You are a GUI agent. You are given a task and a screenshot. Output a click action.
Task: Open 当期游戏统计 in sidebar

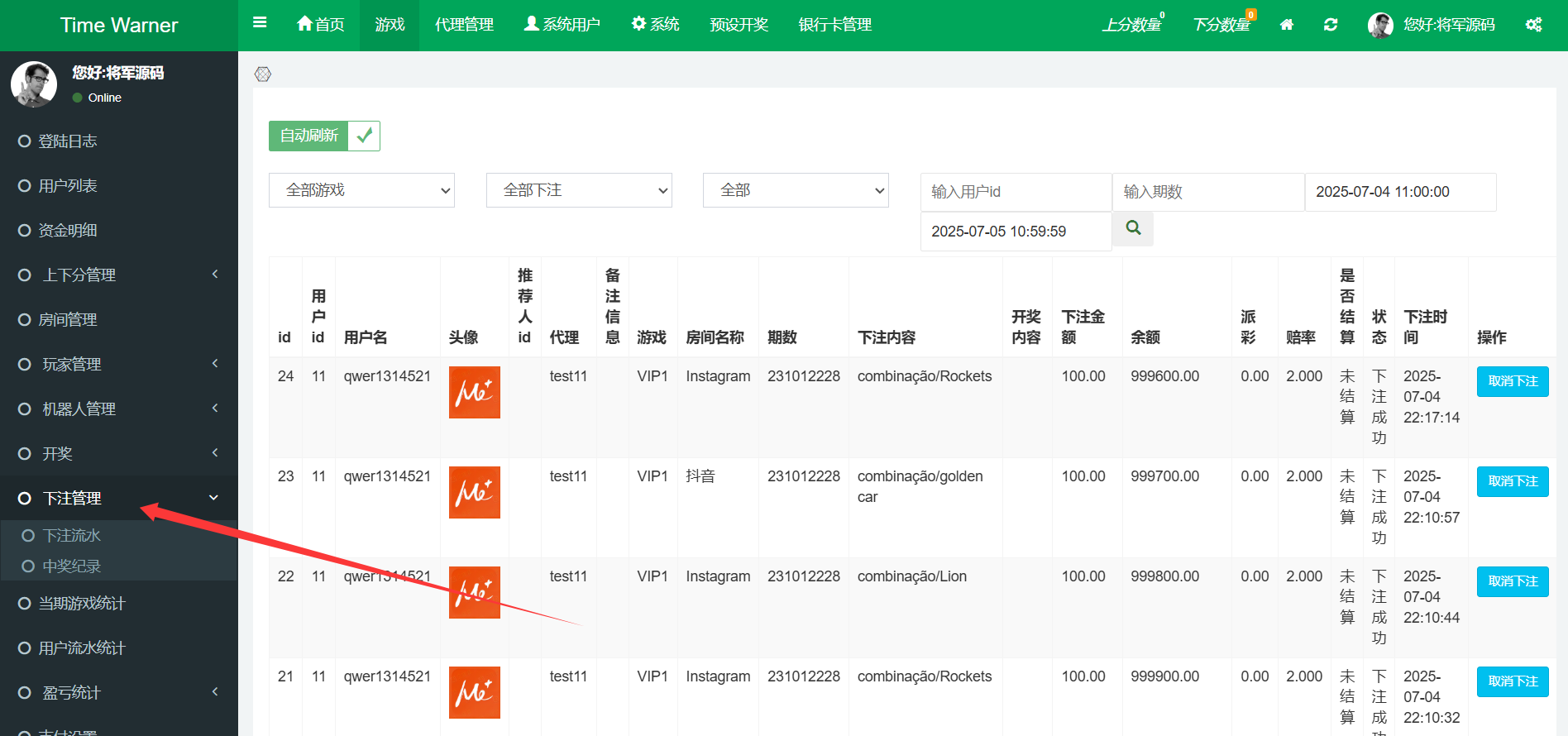tap(119, 604)
